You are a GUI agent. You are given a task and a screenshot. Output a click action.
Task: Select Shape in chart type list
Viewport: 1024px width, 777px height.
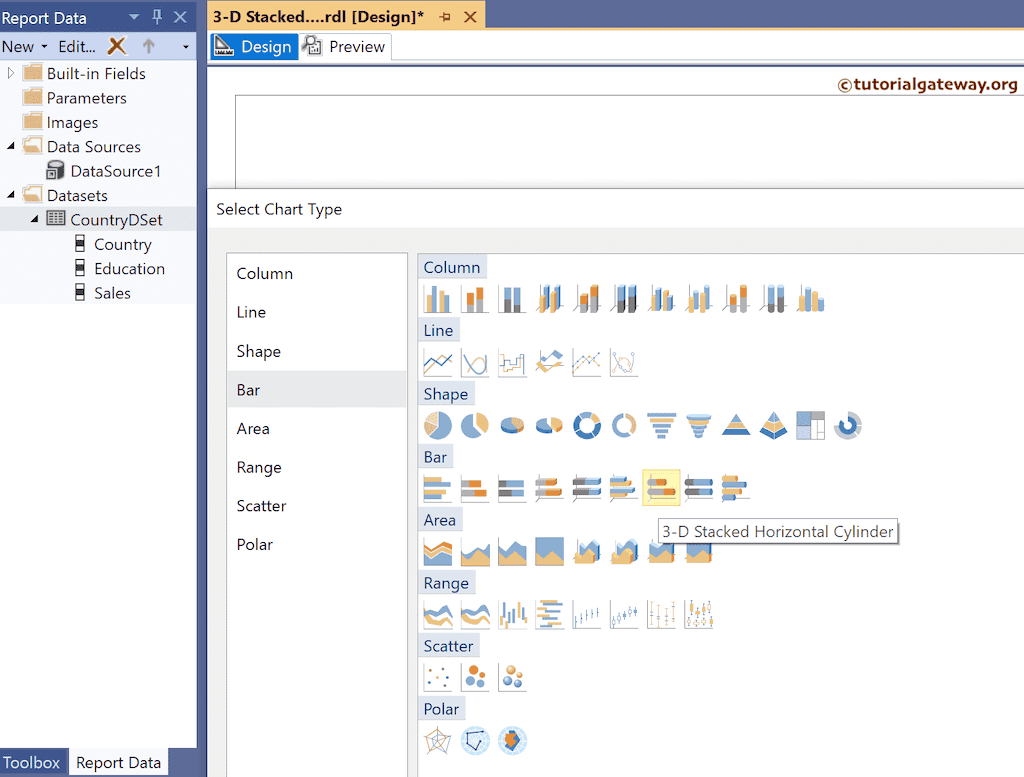coord(317,351)
